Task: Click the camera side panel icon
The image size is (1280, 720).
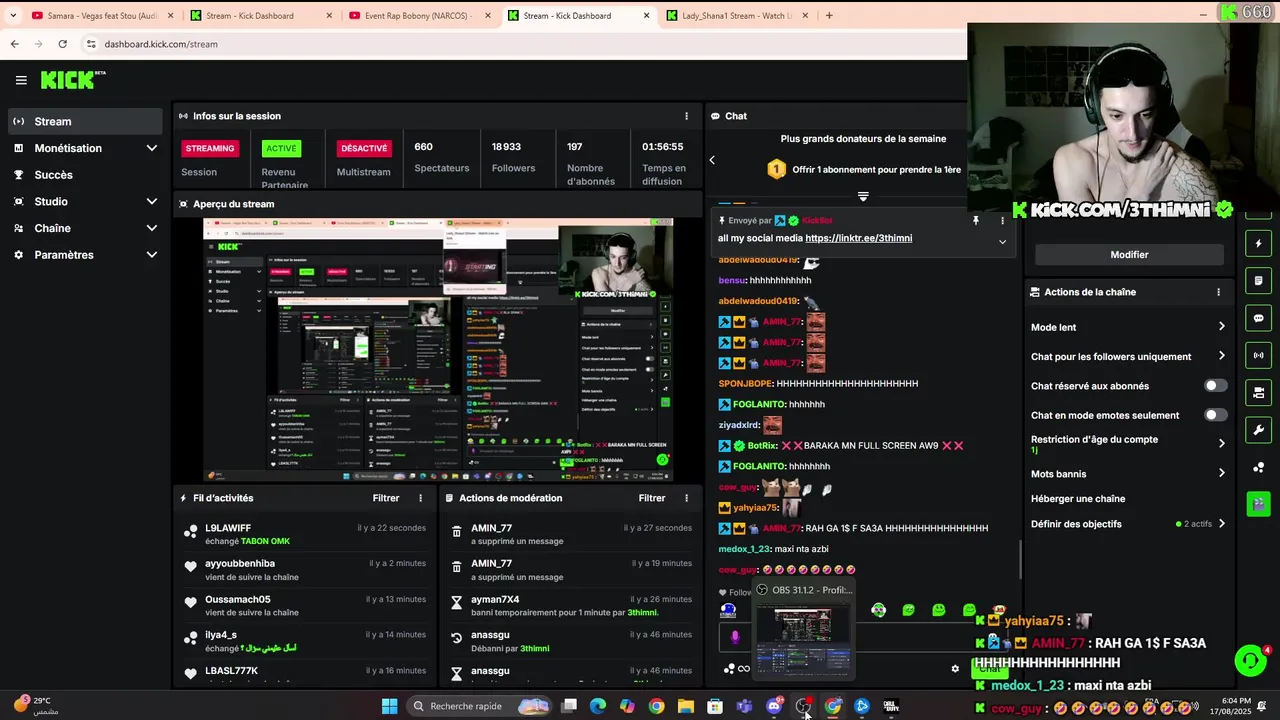Action: 1258,392
